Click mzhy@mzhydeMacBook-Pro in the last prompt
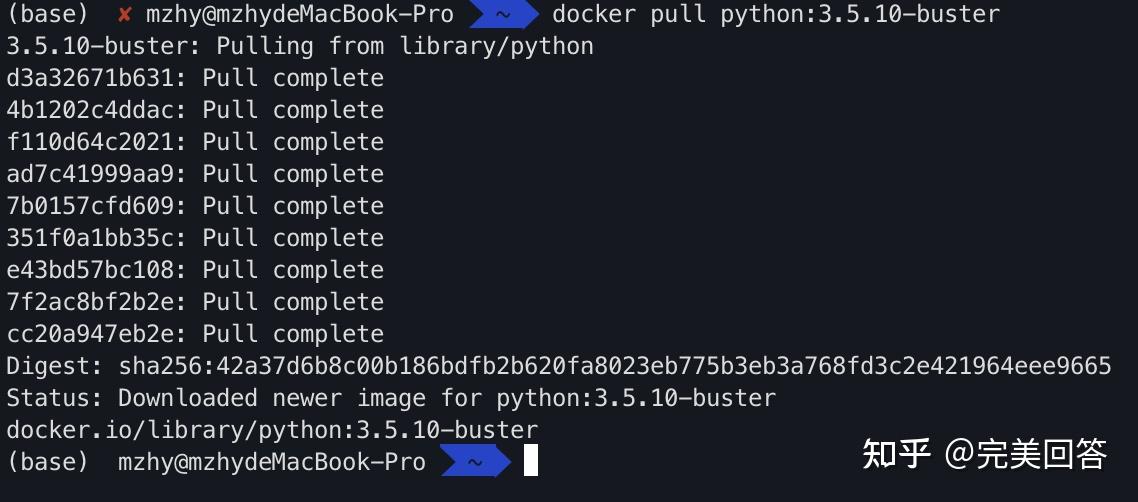This screenshot has width=1138, height=502. click(271, 462)
